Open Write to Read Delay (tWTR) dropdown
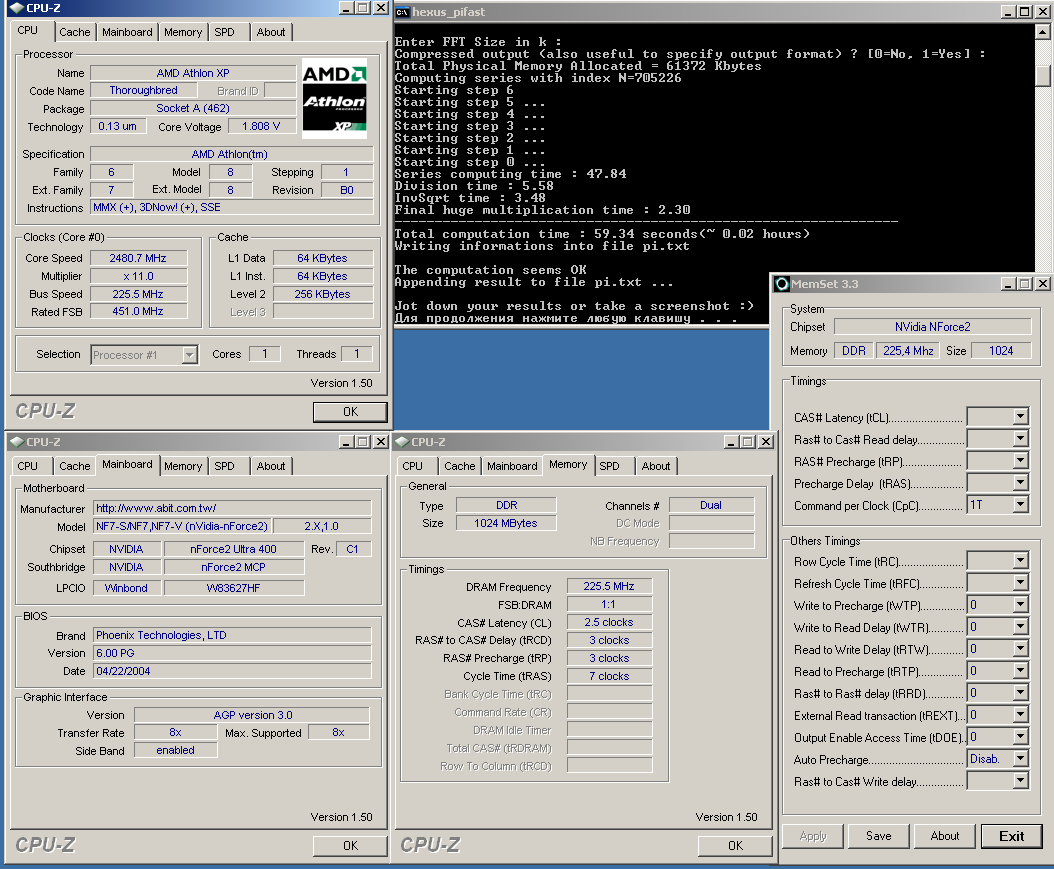The image size is (1054, 869). 1020,627
